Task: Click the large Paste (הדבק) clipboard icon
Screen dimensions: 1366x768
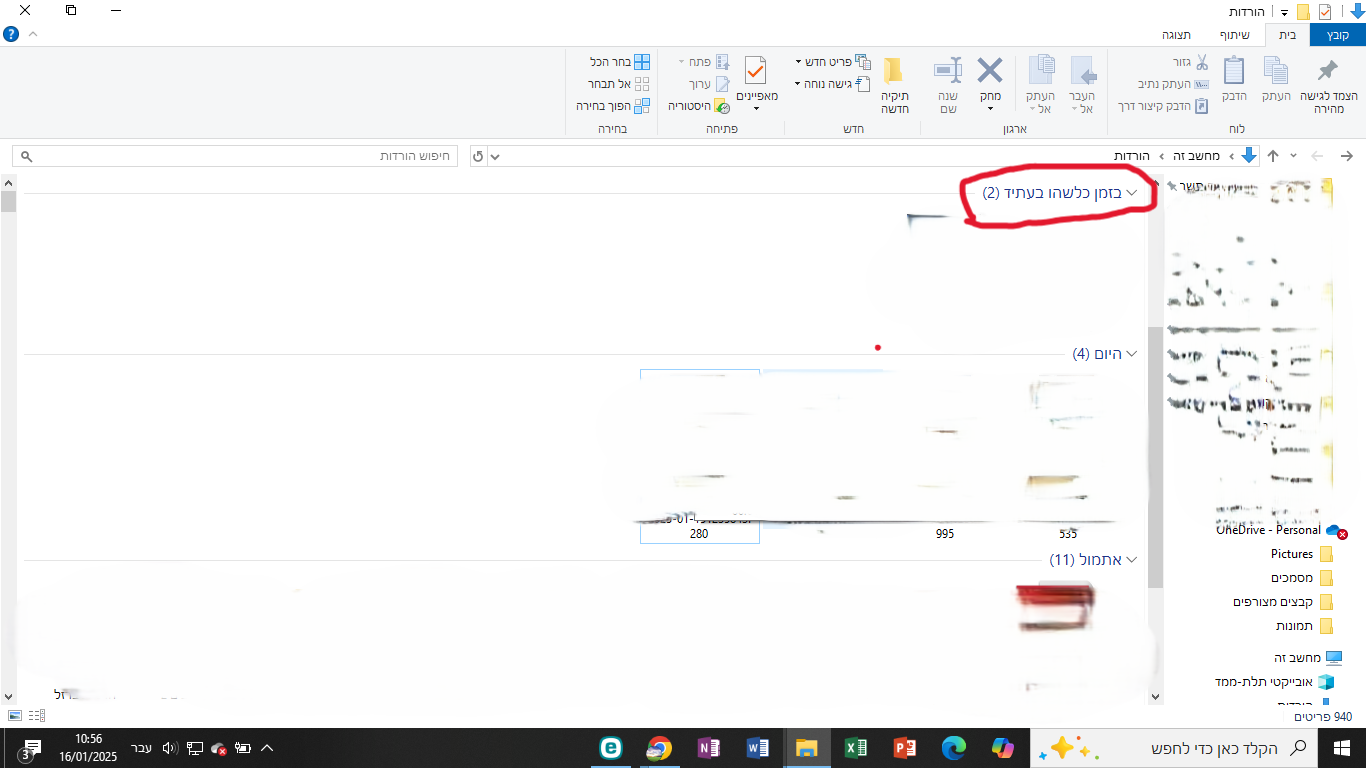Action: (1234, 80)
